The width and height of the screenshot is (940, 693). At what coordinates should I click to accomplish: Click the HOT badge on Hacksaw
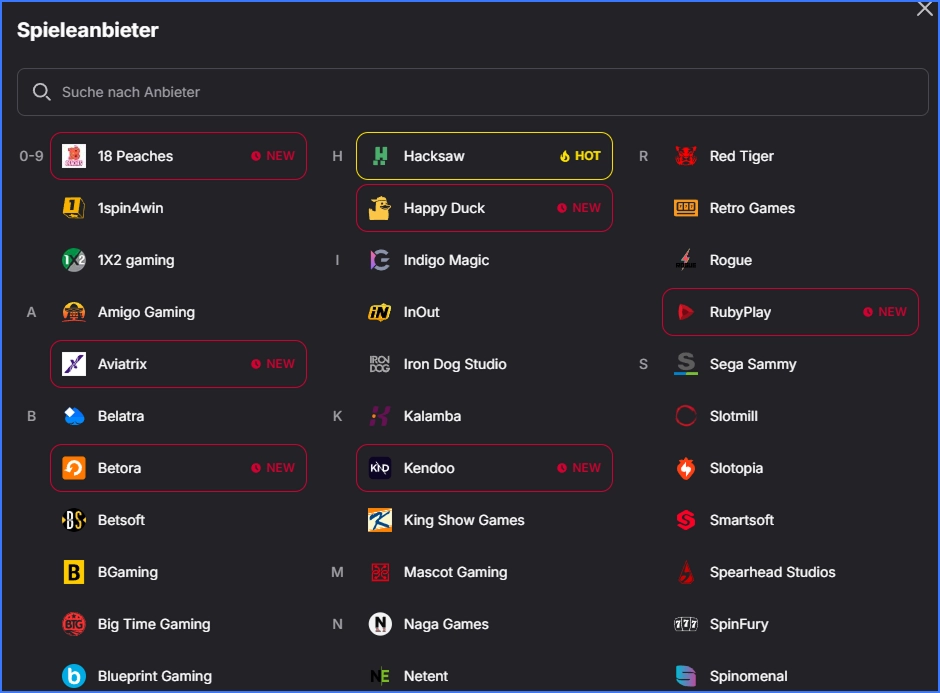click(x=580, y=156)
